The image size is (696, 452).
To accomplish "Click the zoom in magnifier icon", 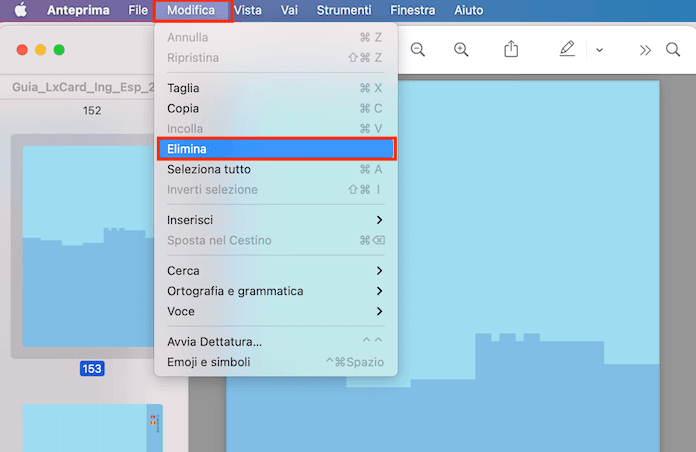I will (x=461, y=49).
